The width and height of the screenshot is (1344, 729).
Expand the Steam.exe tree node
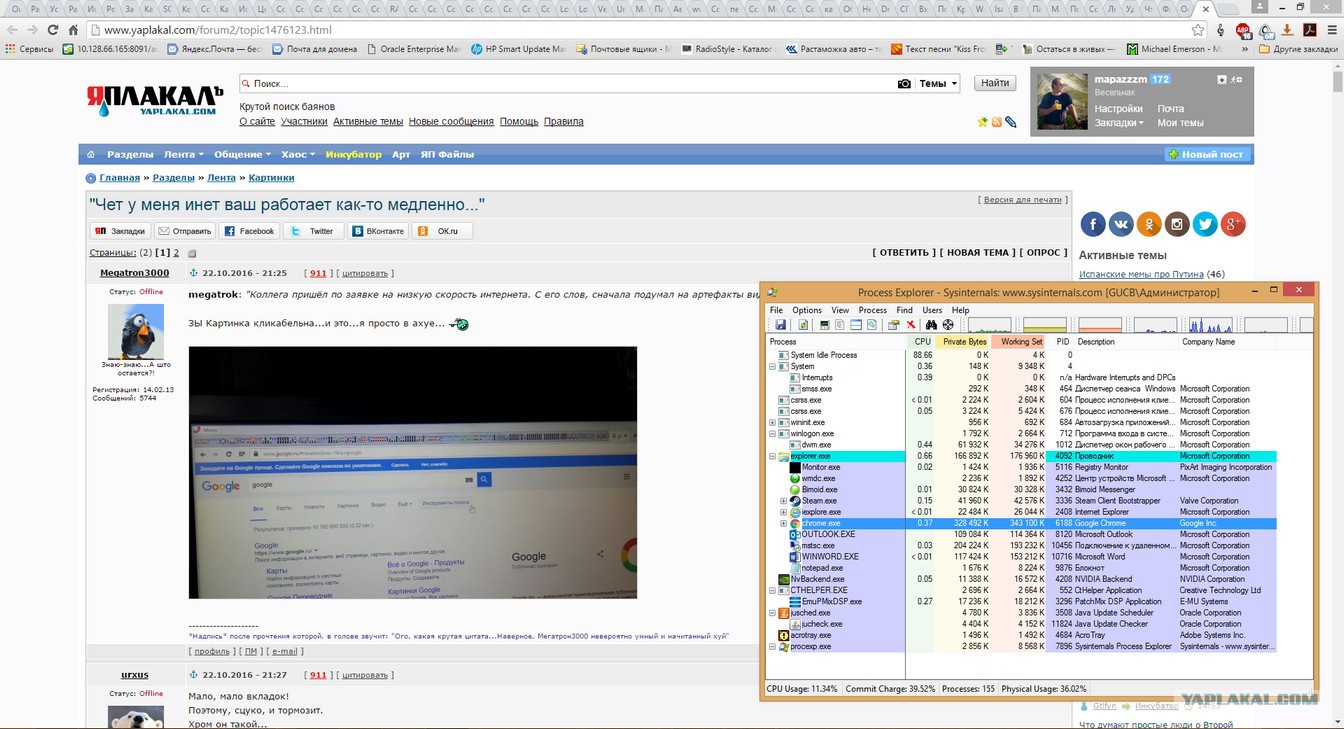click(x=784, y=501)
